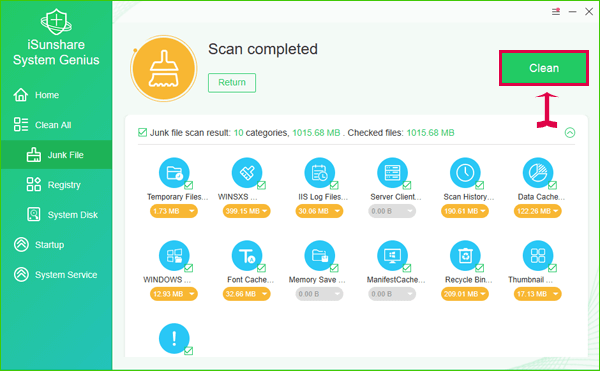Screen dimensions: 600x371
Task: Select Junk File in the sidebar
Action: pos(56,155)
